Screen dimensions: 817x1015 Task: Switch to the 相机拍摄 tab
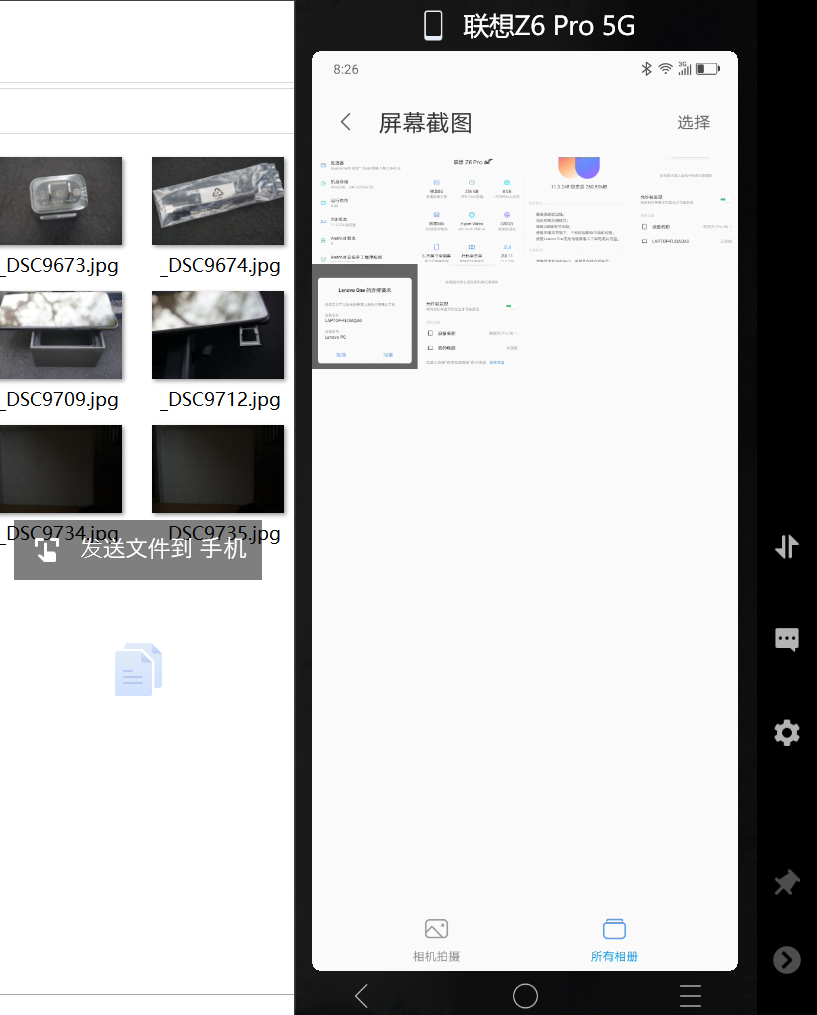click(x=436, y=940)
